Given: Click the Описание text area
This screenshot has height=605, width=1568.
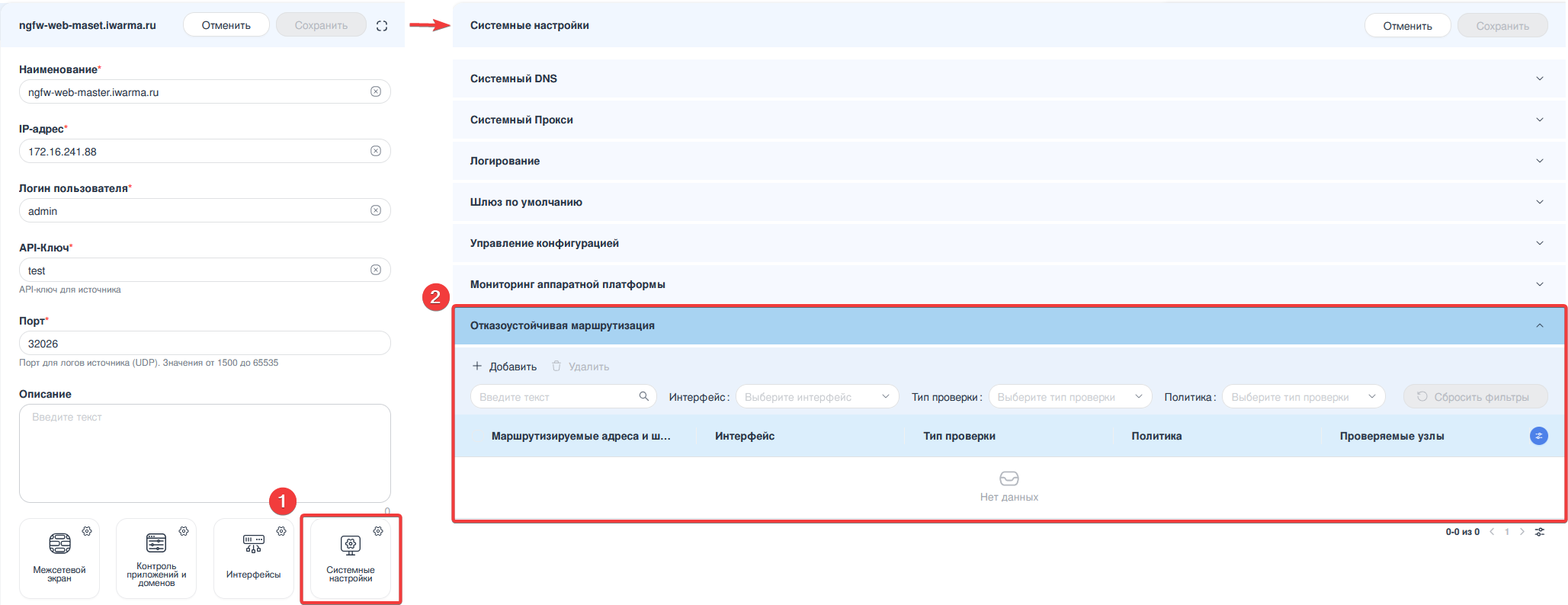Looking at the screenshot, I should coord(204,453).
